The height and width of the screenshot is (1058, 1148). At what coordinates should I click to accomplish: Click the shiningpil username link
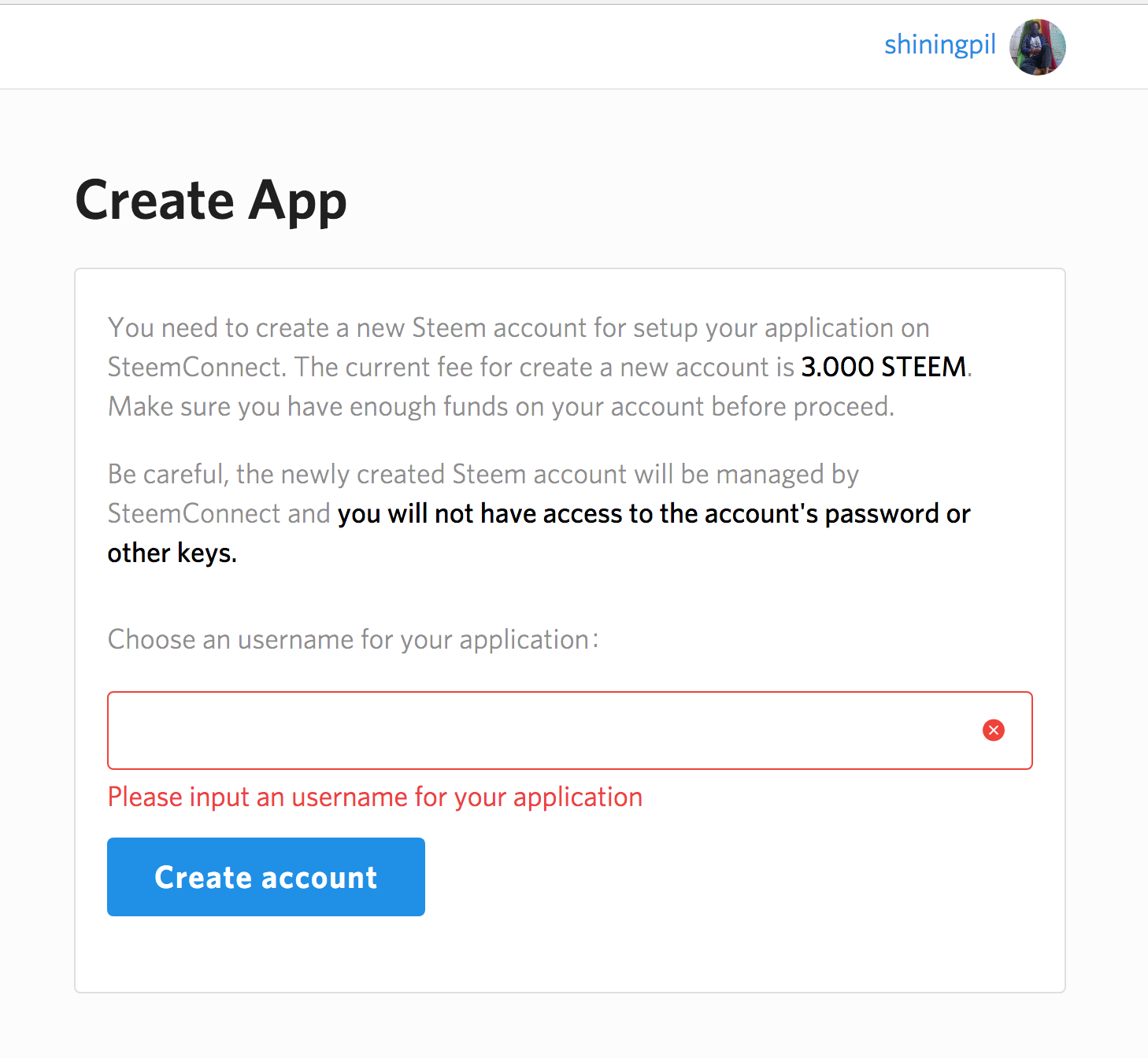point(939,45)
